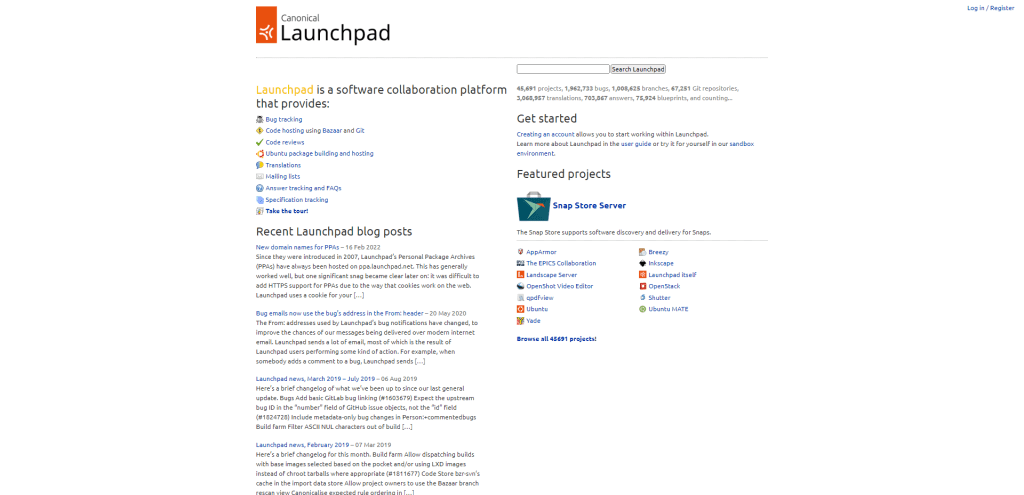
Task: Open the user guide link
Action: (635, 144)
